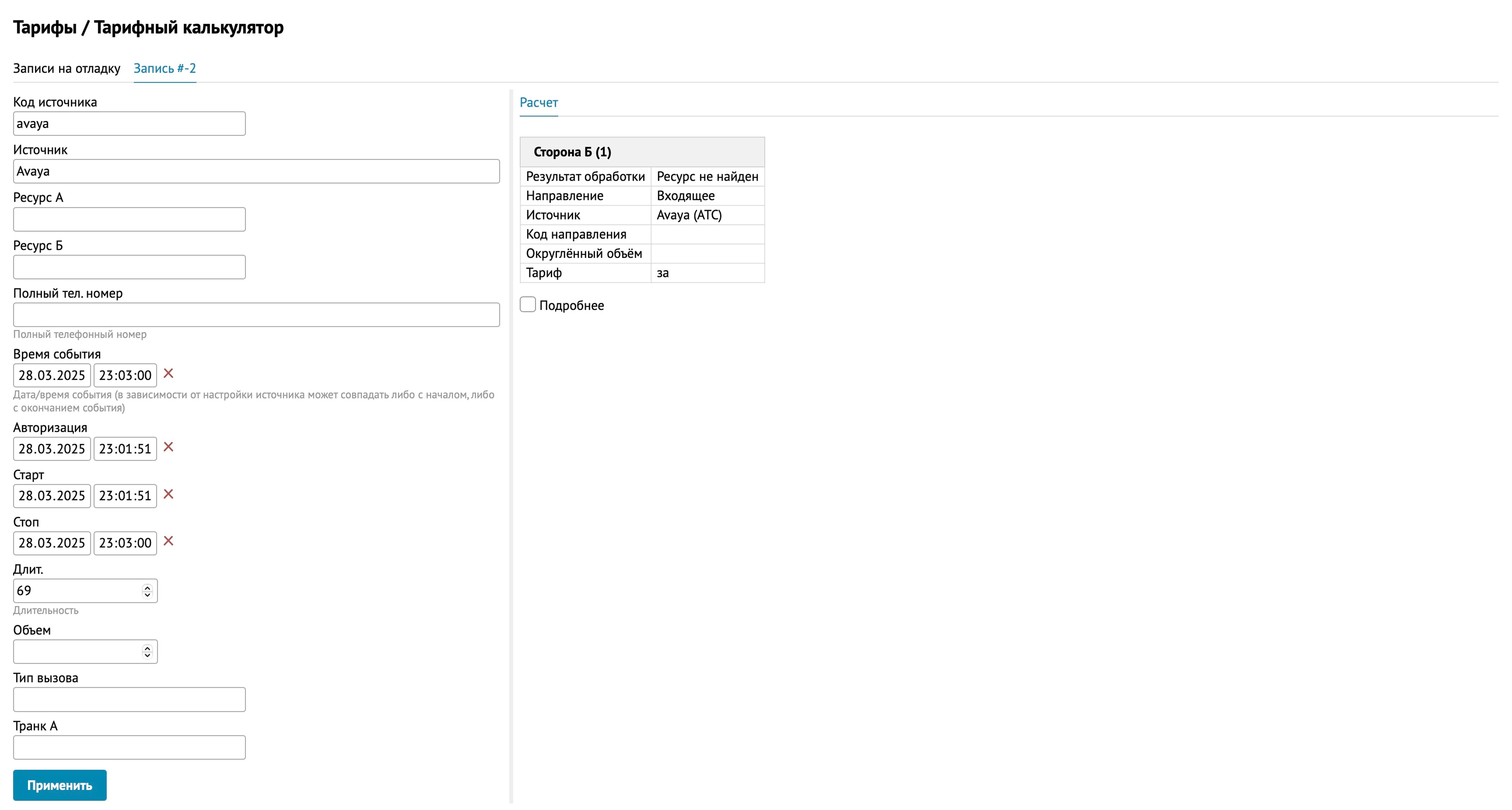Select the Расчет tab
This screenshot has width=1512, height=810.
coord(539,102)
